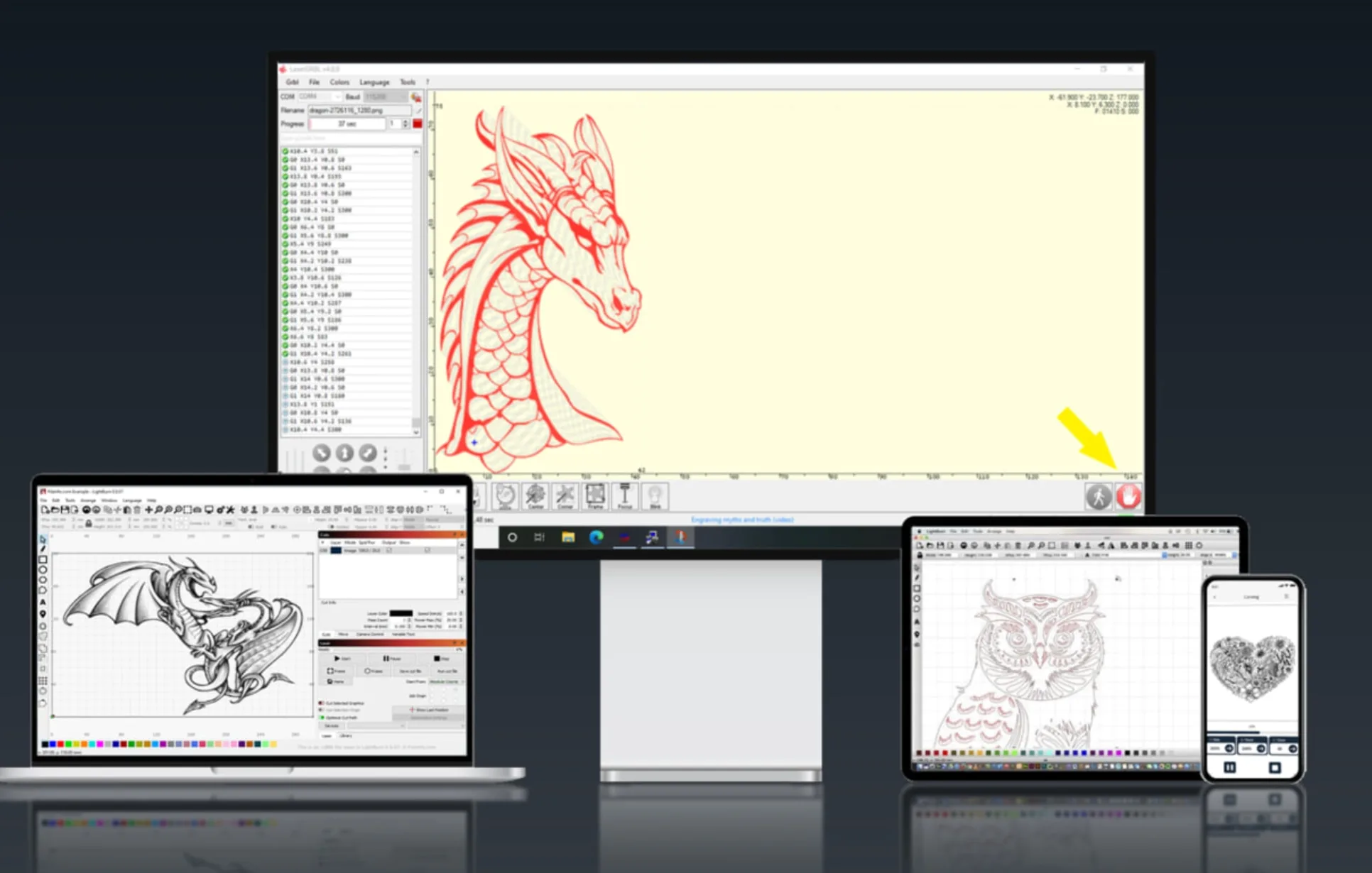The height and width of the screenshot is (873, 1372).
Task: Click the Filename field showing the dragon png
Action: tap(359, 110)
